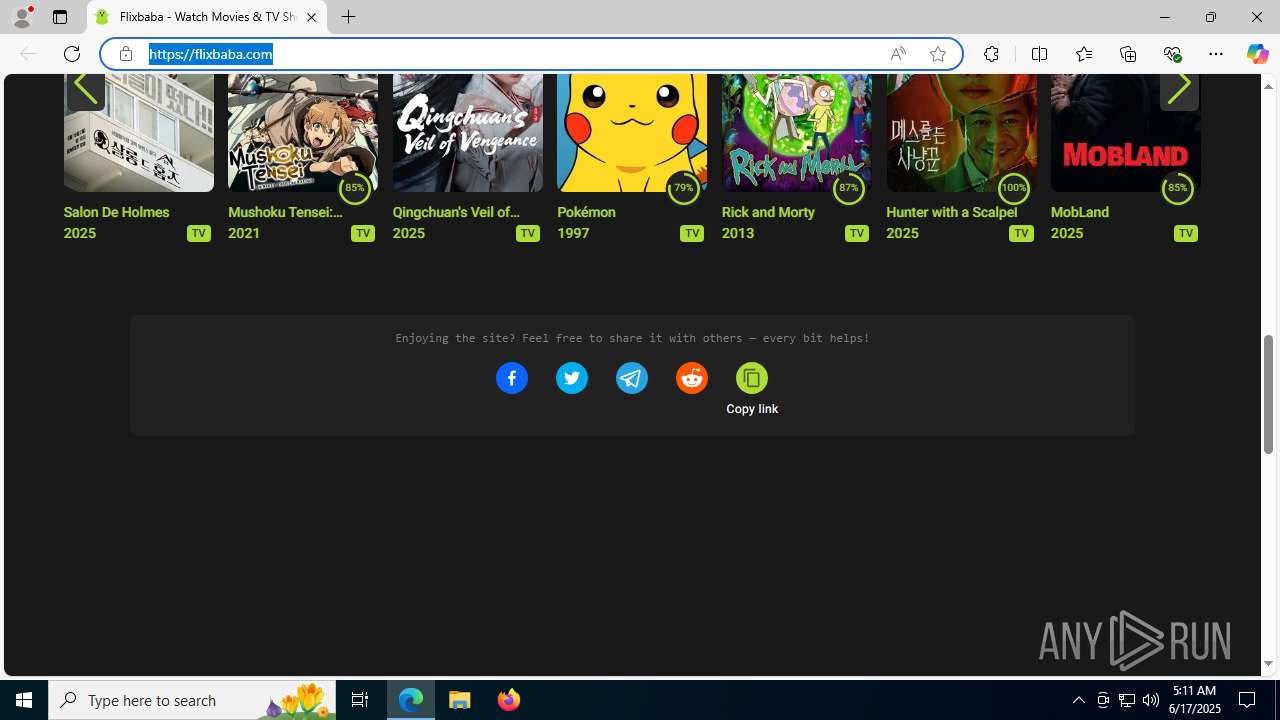
Task: Open the MobLand poster
Action: coord(1125,132)
